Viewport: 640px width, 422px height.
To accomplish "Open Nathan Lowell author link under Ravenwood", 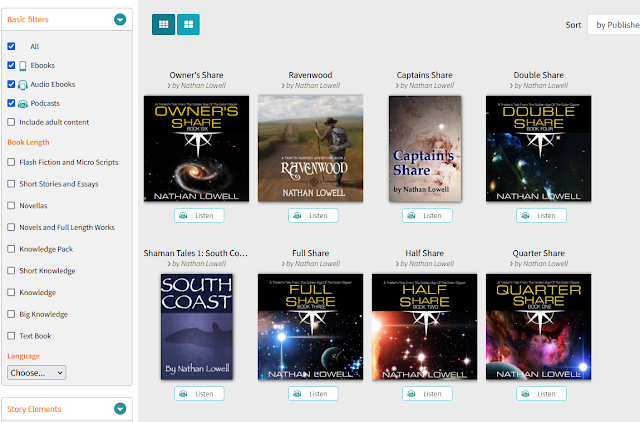I will [313, 86].
